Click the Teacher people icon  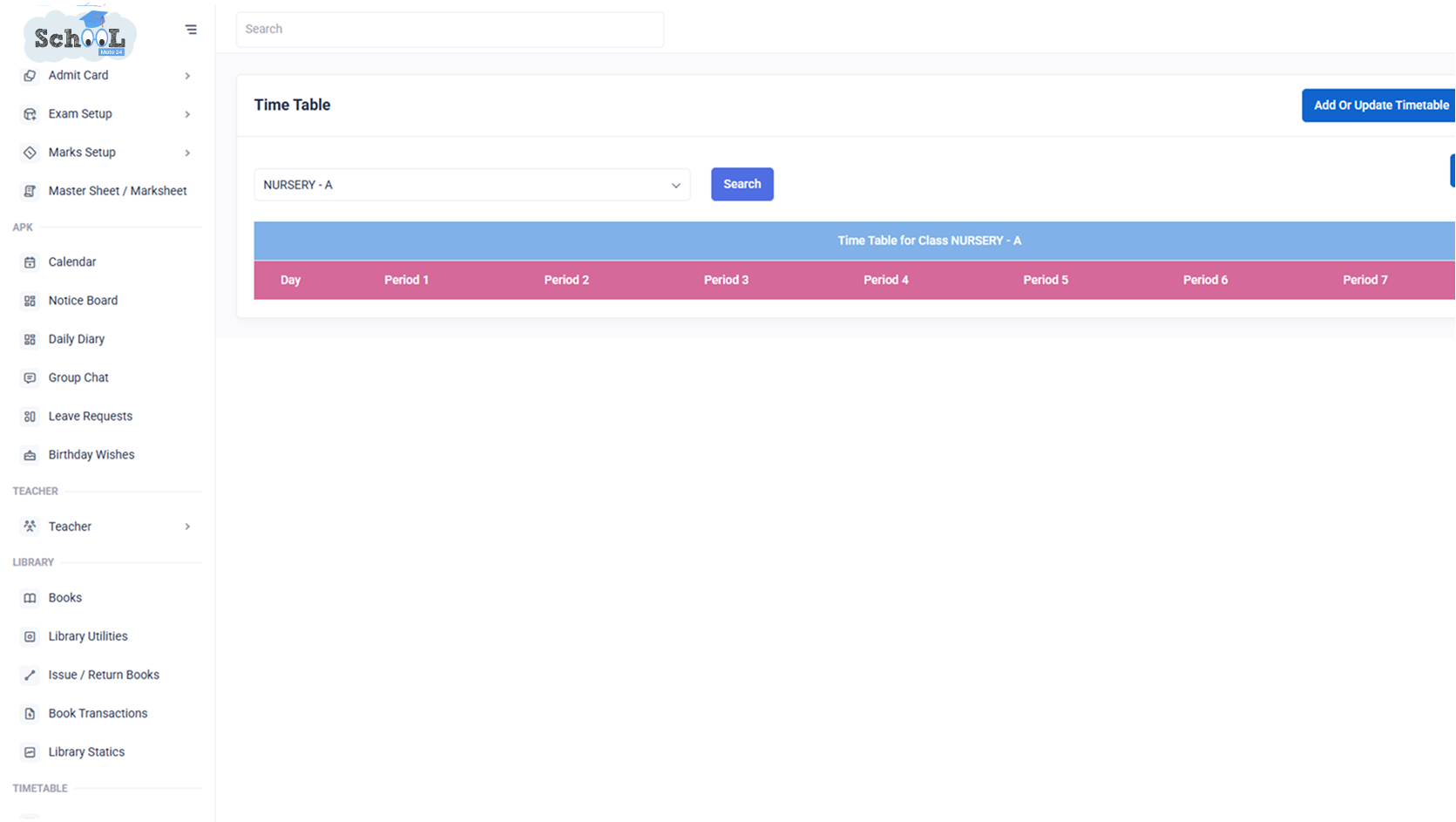30,526
